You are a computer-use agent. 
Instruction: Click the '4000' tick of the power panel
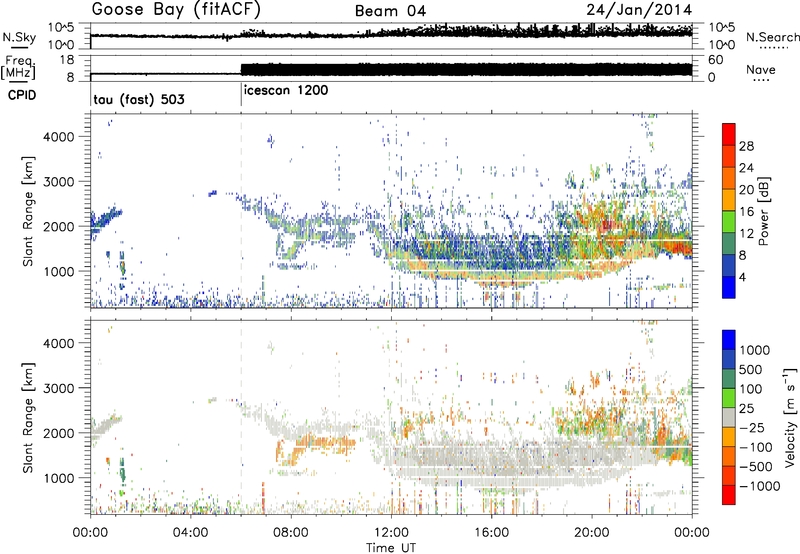[59, 137]
